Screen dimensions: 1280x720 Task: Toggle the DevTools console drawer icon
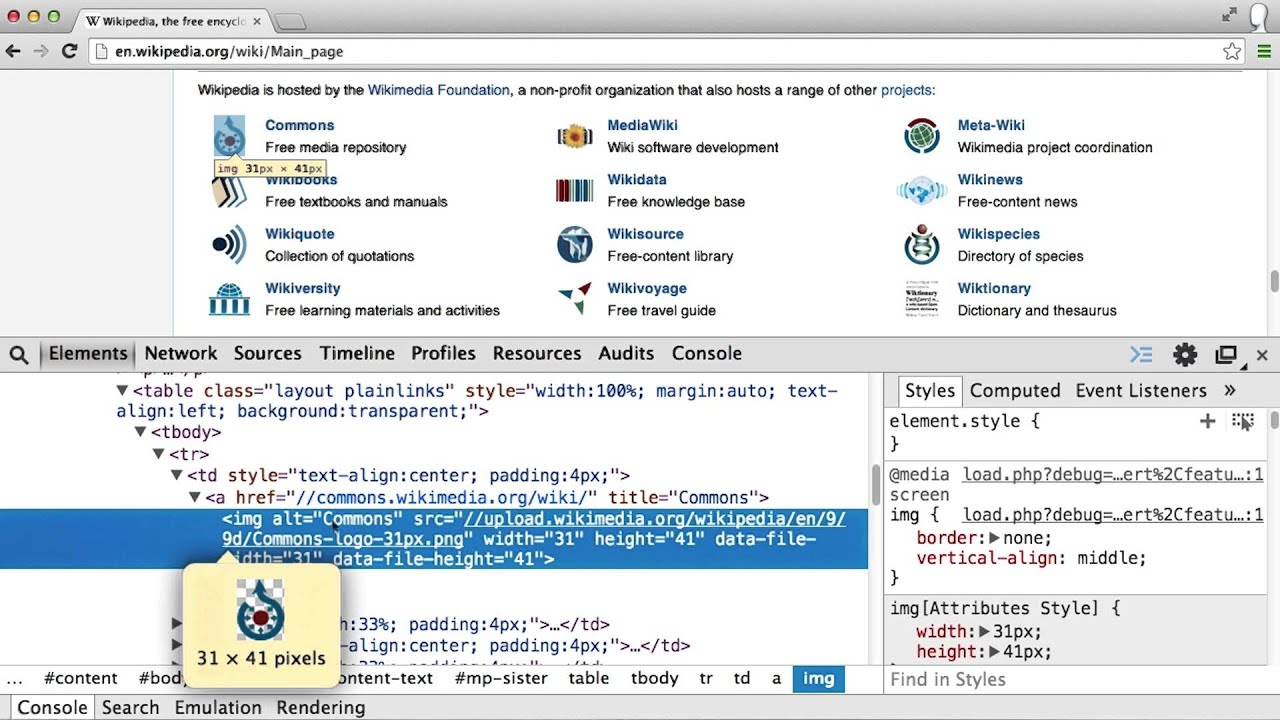(x=1141, y=354)
